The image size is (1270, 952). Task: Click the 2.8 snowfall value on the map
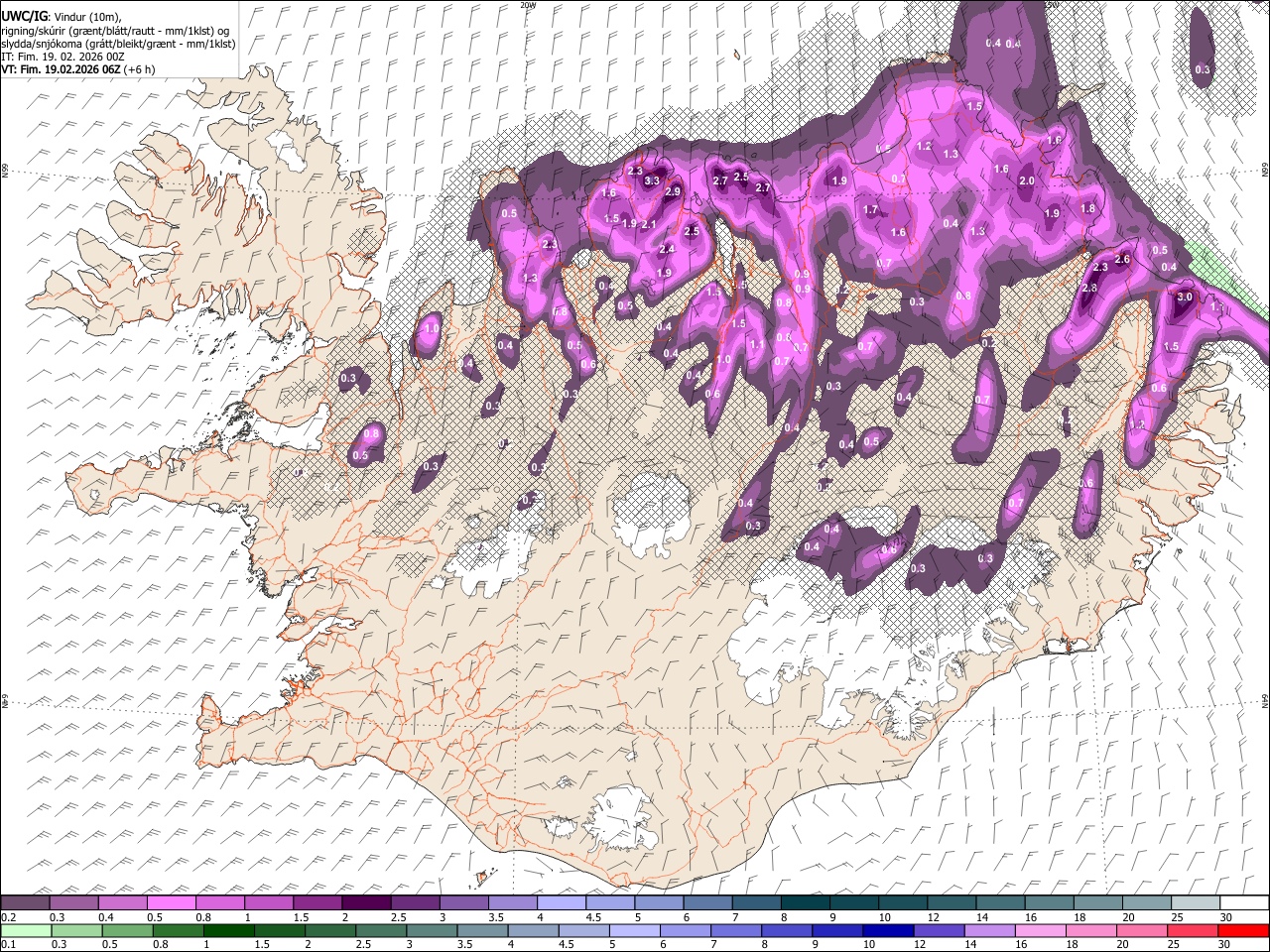(1089, 288)
